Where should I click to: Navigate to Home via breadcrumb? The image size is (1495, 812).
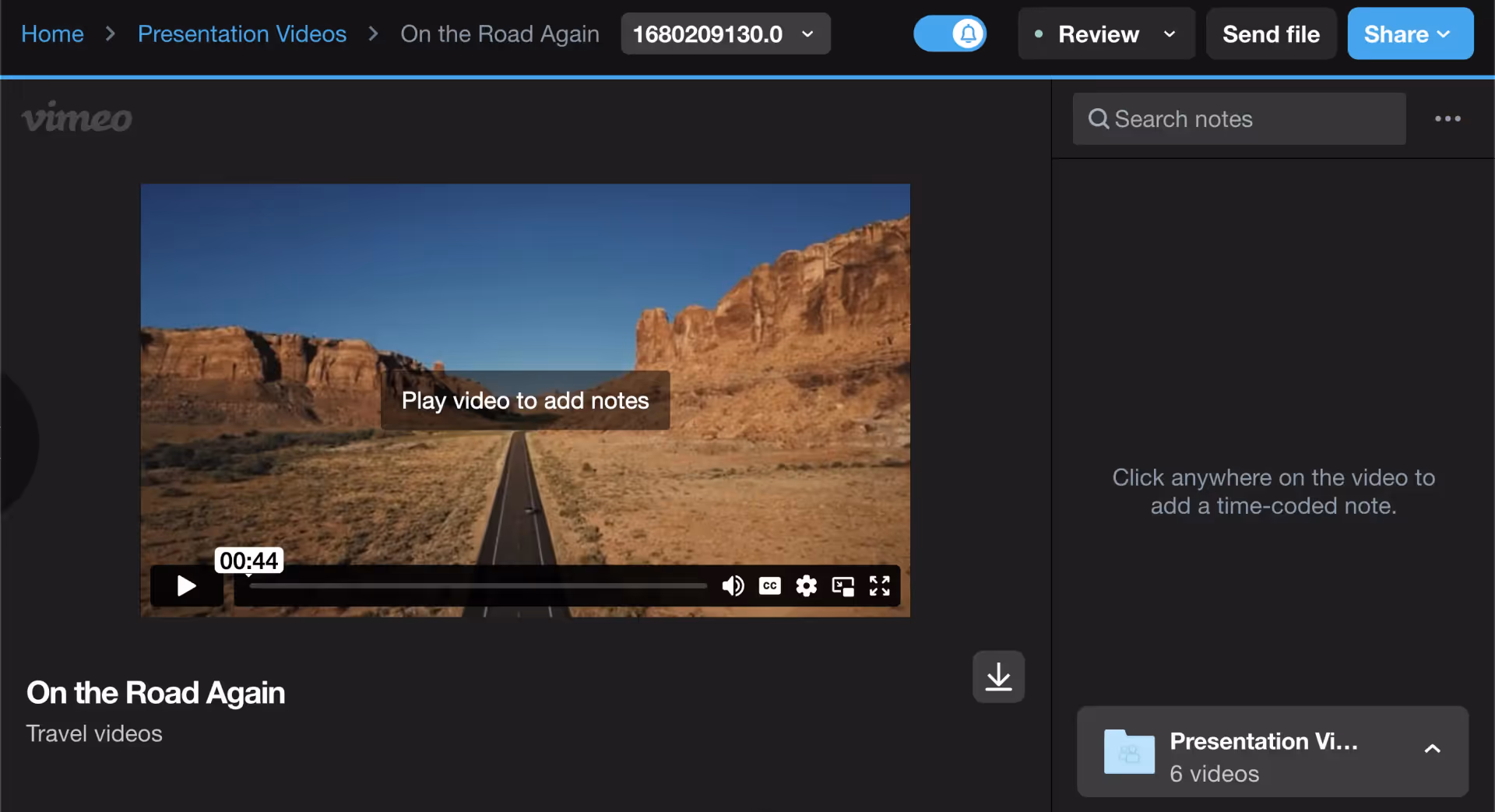pos(51,33)
